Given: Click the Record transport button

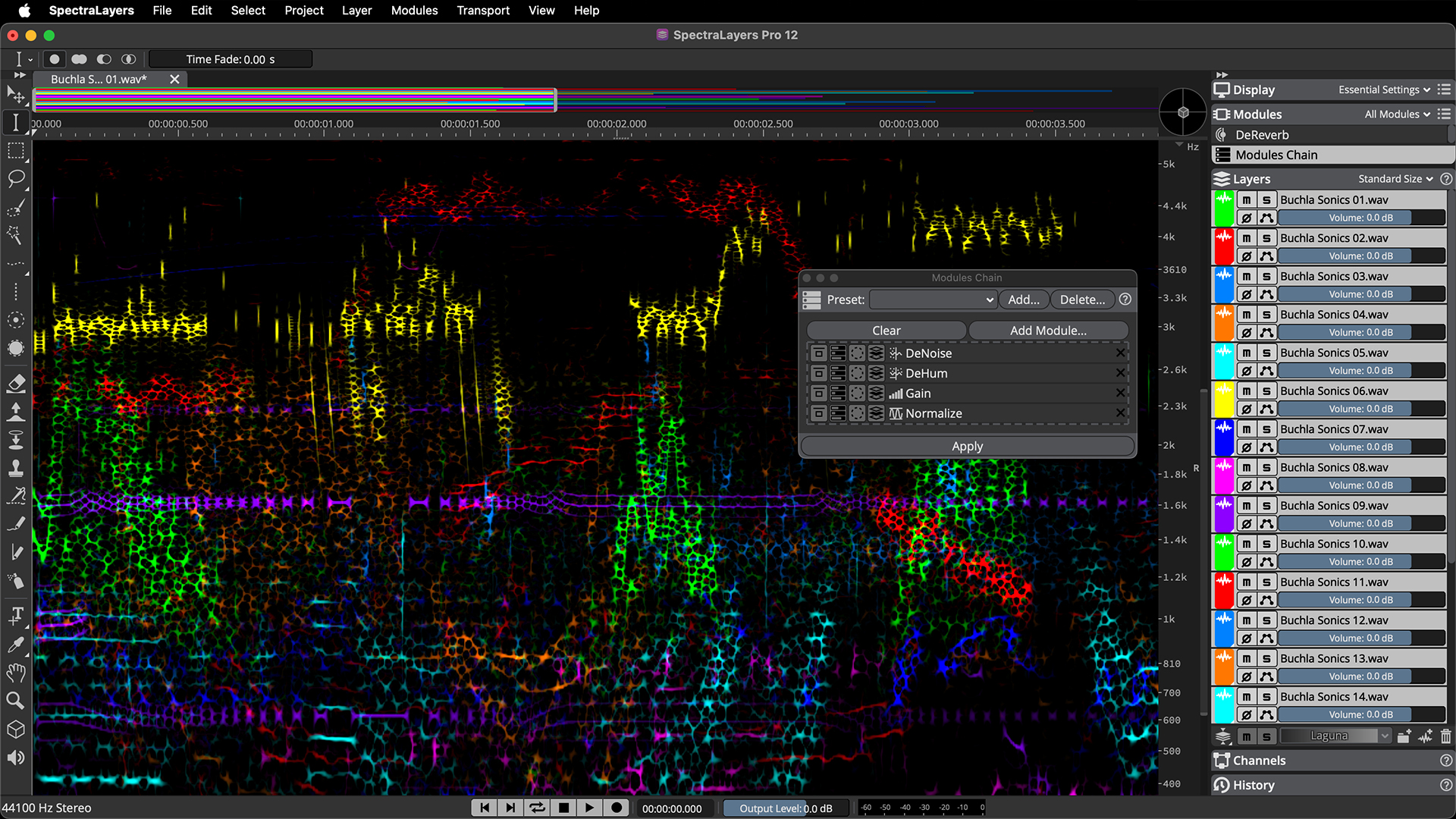Looking at the screenshot, I should click(x=617, y=808).
